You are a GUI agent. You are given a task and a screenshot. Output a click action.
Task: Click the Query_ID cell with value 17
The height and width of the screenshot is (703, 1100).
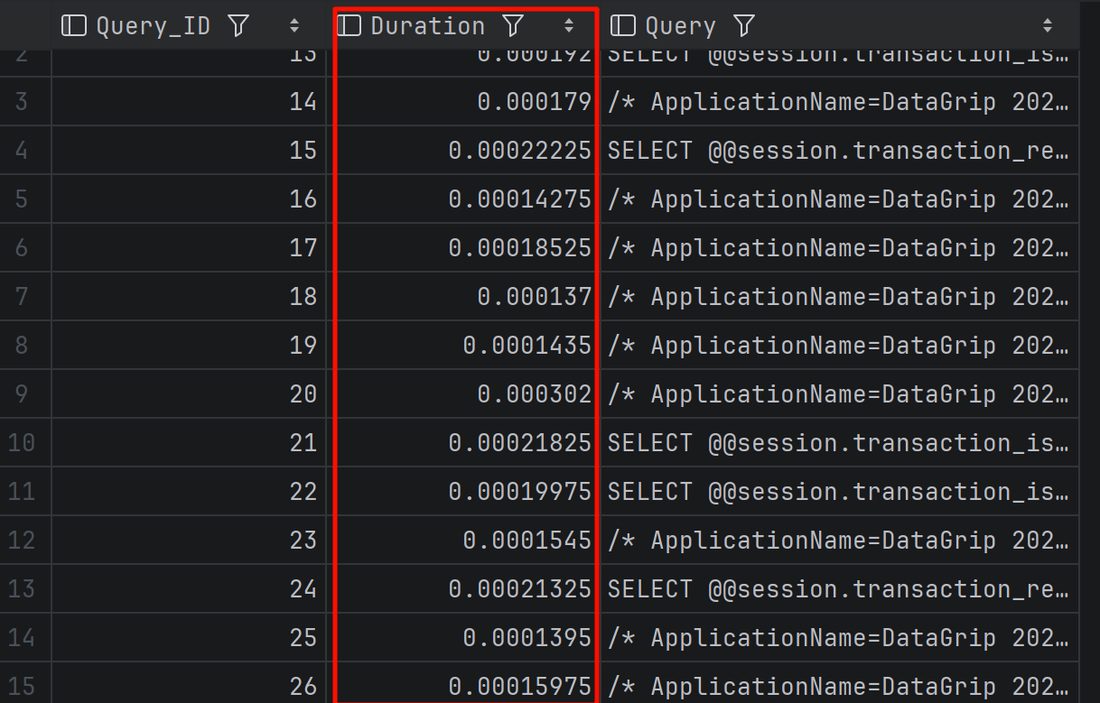189,248
